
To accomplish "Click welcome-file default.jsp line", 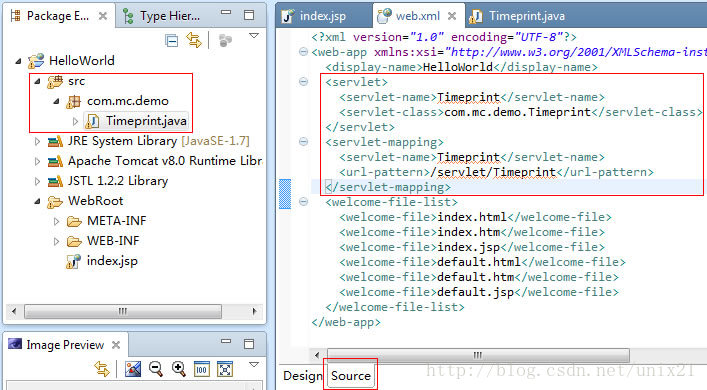I will [x=479, y=292].
